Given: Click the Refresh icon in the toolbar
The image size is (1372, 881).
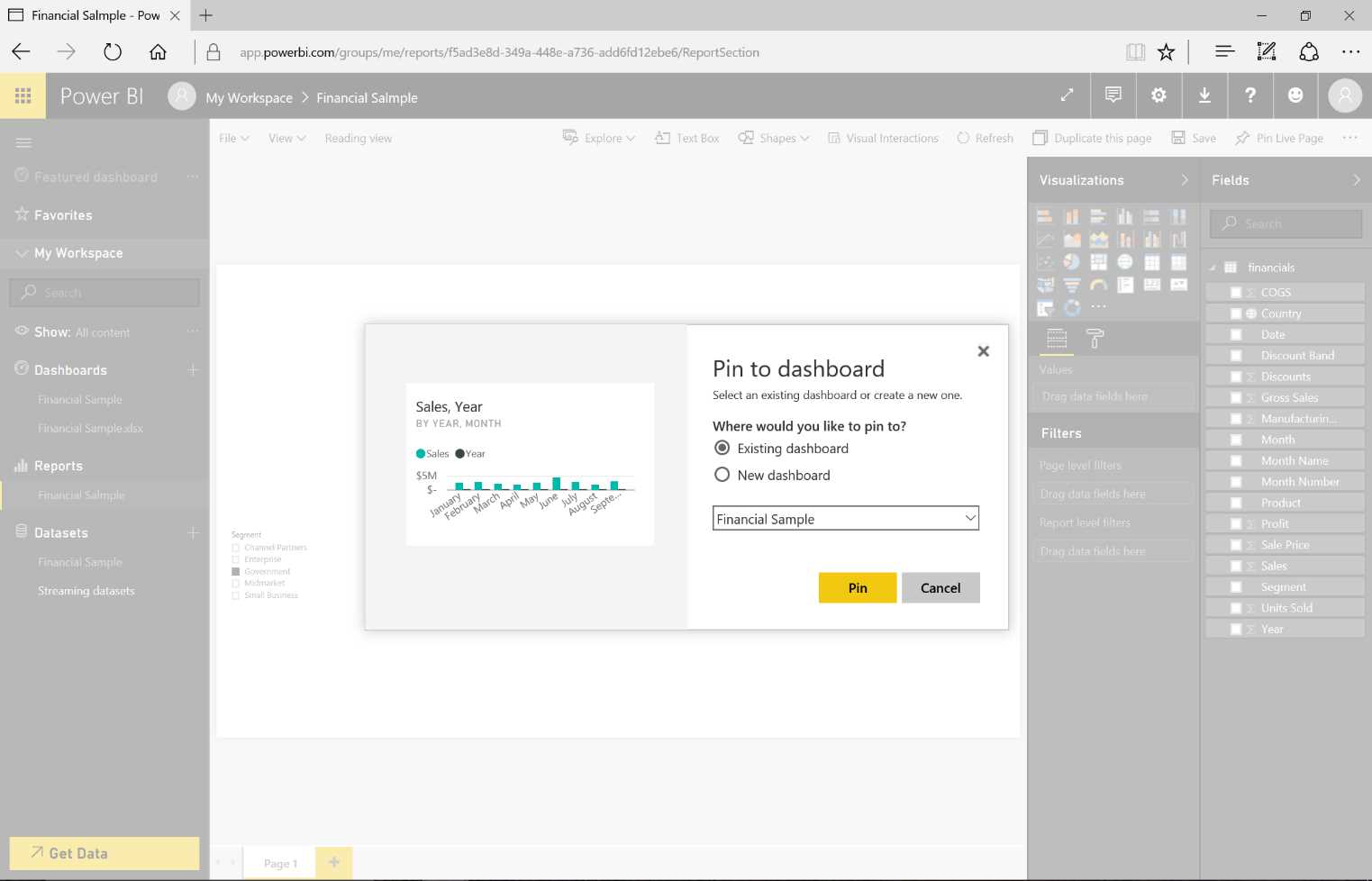Looking at the screenshot, I should pos(985,138).
